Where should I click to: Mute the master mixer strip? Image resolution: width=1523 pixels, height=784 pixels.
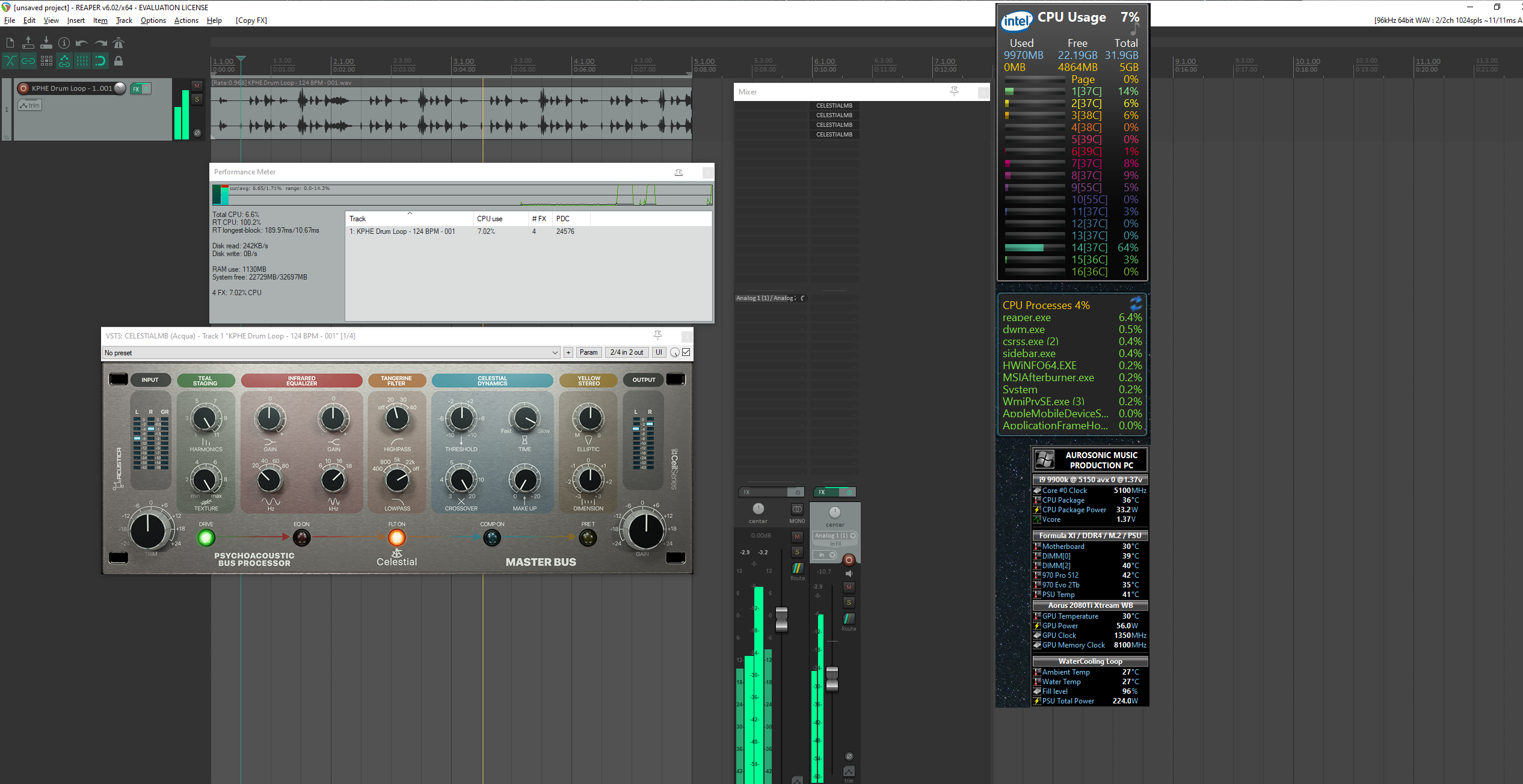click(x=798, y=536)
